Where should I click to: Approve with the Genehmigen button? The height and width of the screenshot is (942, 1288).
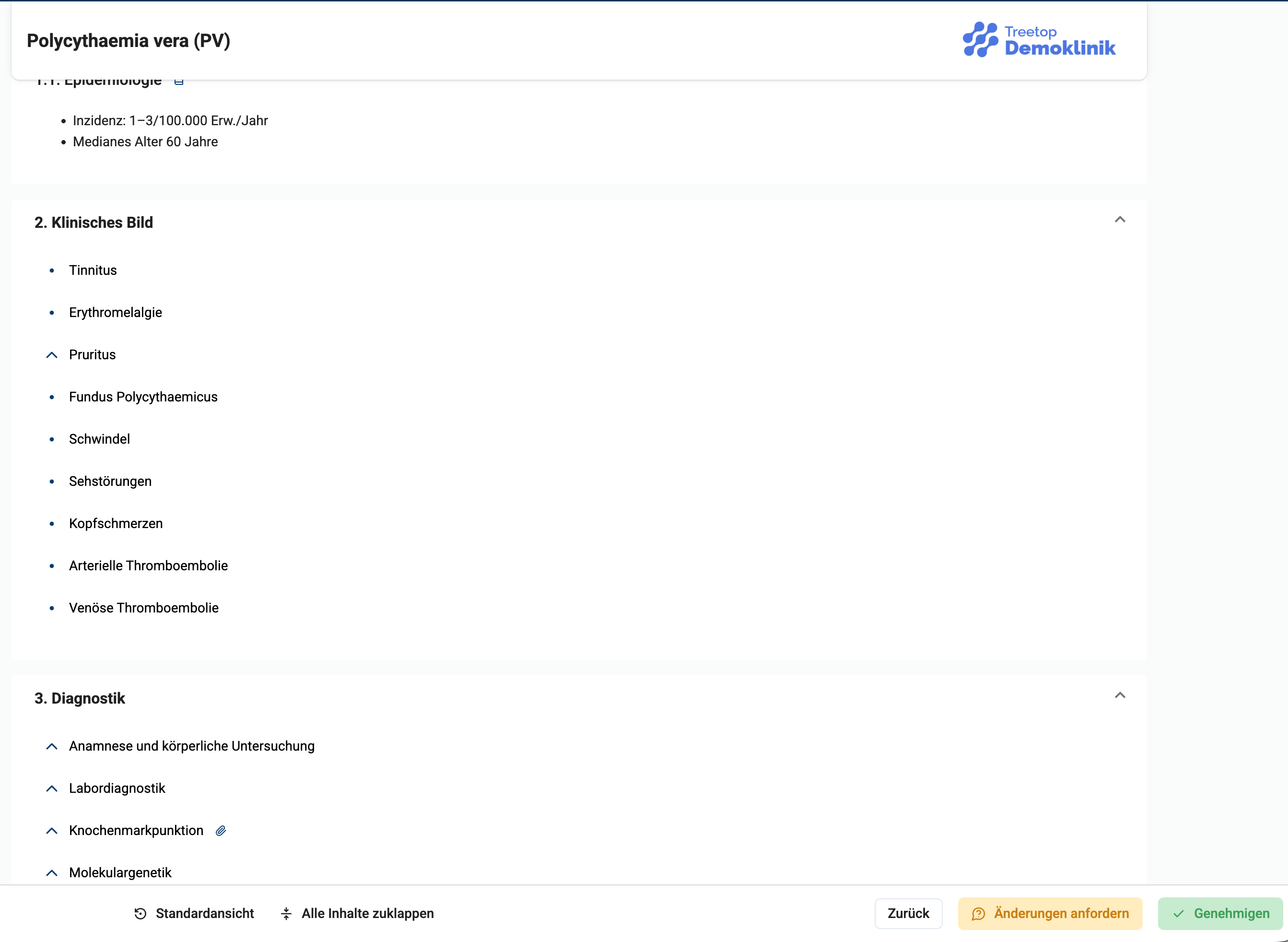pos(1220,914)
